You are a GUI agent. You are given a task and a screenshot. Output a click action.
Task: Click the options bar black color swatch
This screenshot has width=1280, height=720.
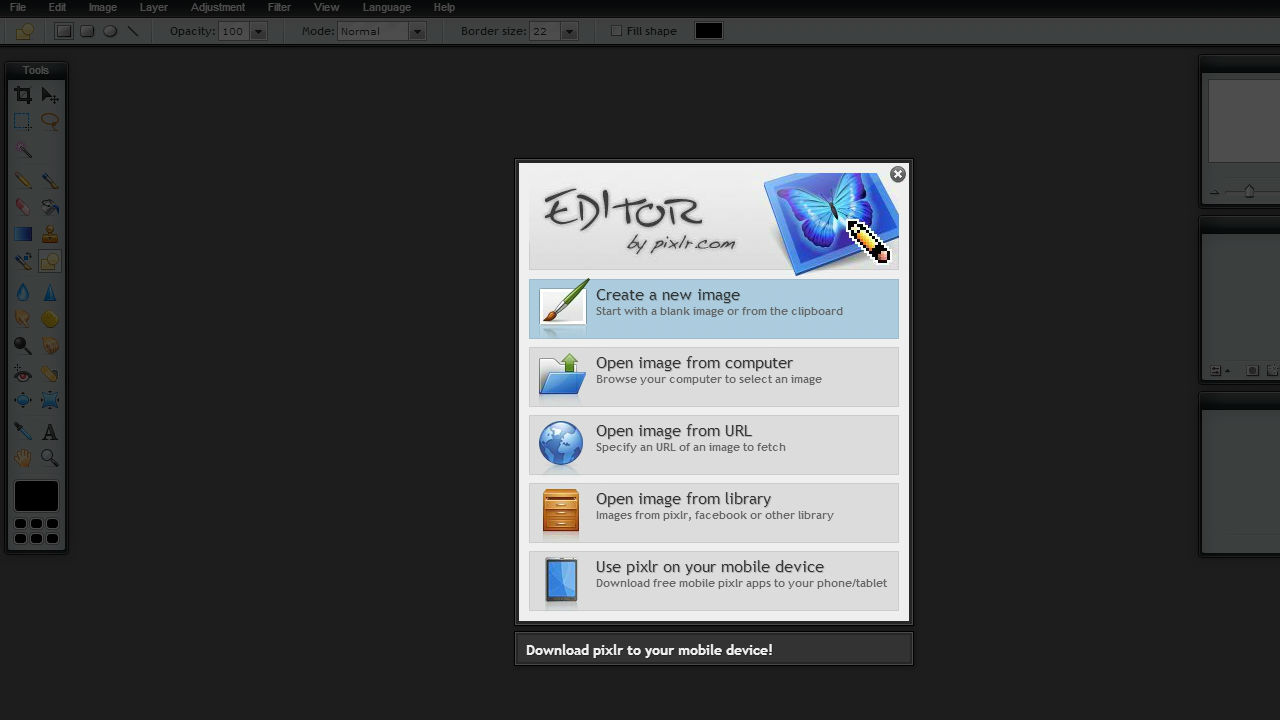coord(709,31)
